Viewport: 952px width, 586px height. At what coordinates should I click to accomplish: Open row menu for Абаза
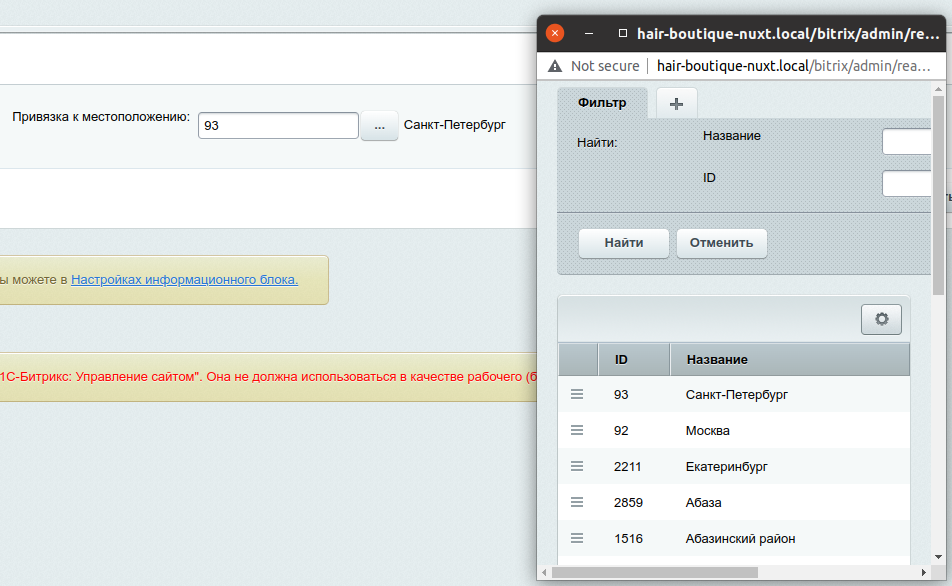(x=577, y=503)
